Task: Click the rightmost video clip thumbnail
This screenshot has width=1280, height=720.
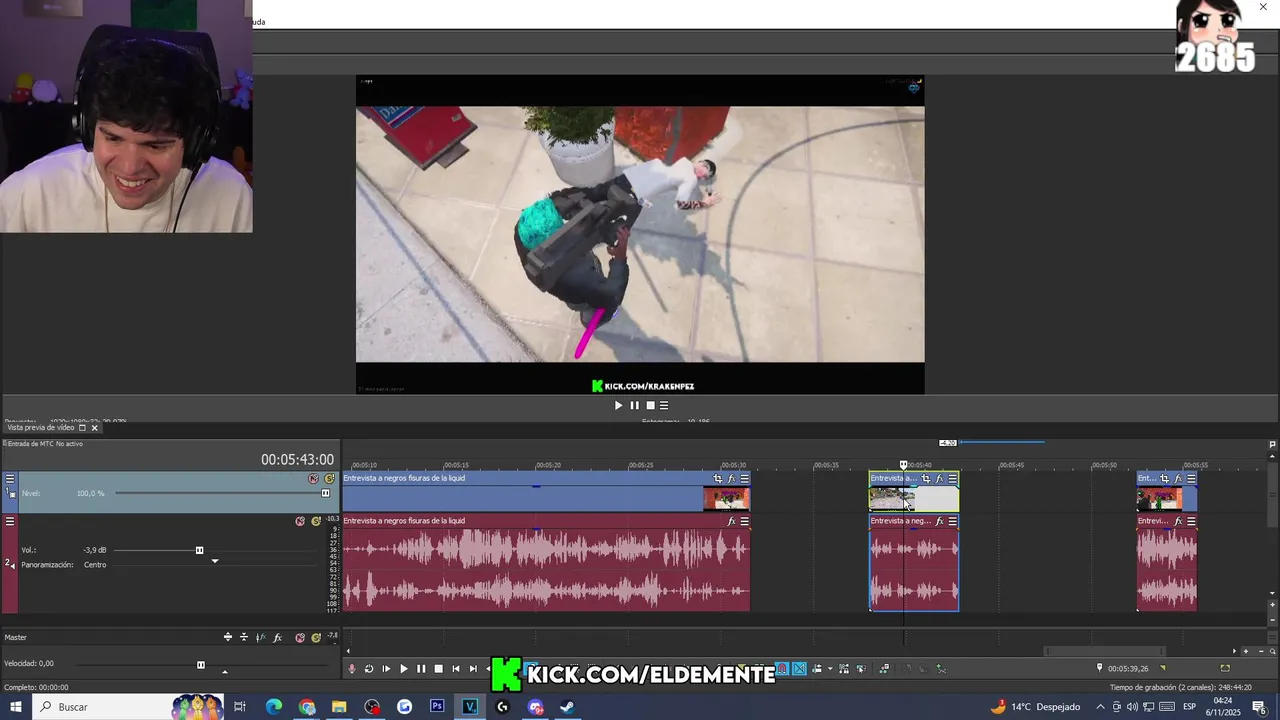Action: tap(1160, 498)
